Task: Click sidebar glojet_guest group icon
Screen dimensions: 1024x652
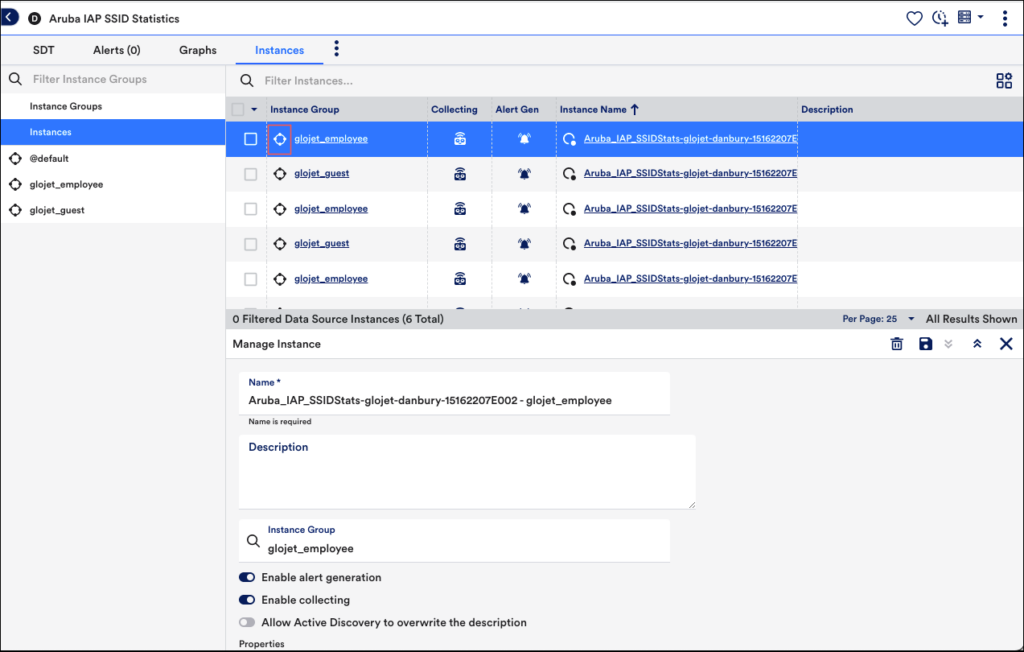Action: tap(15, 210)
